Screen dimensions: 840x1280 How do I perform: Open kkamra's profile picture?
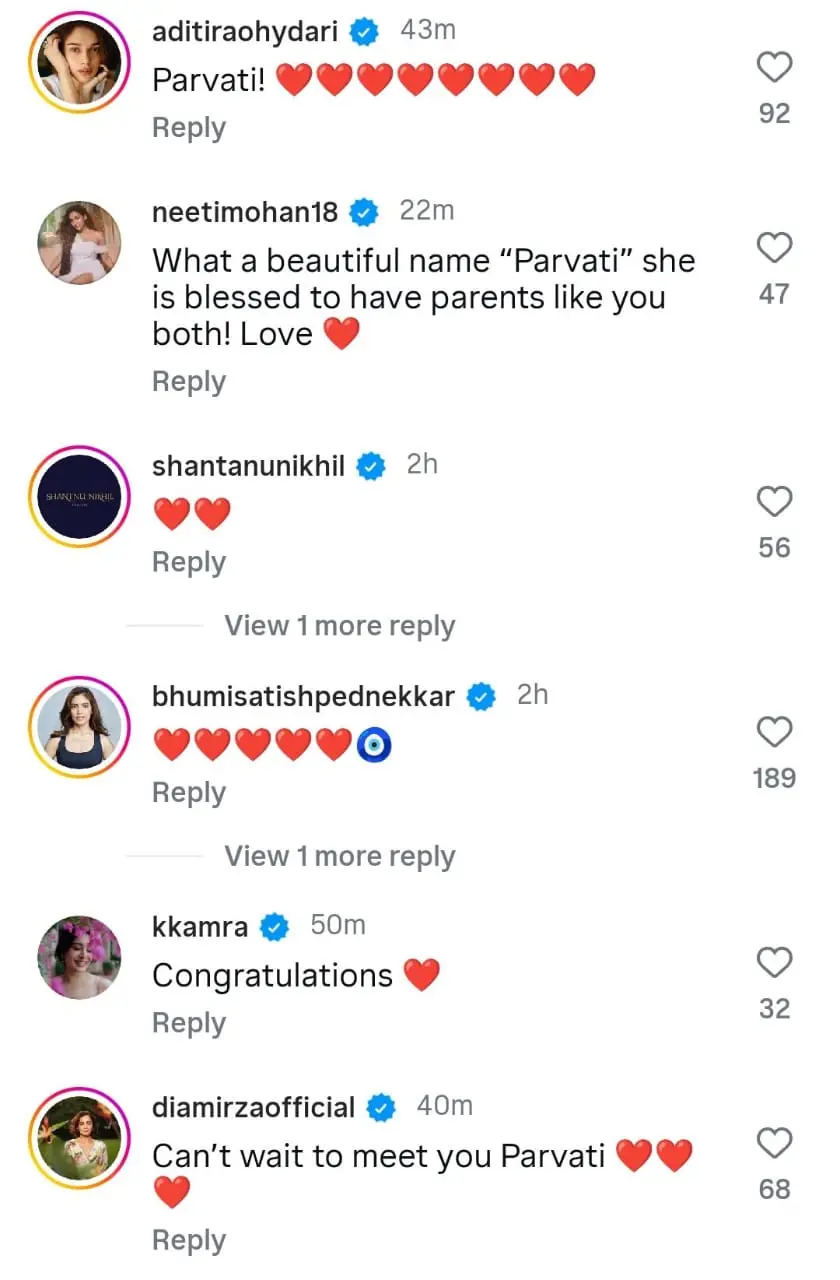[x=79, y=959]
